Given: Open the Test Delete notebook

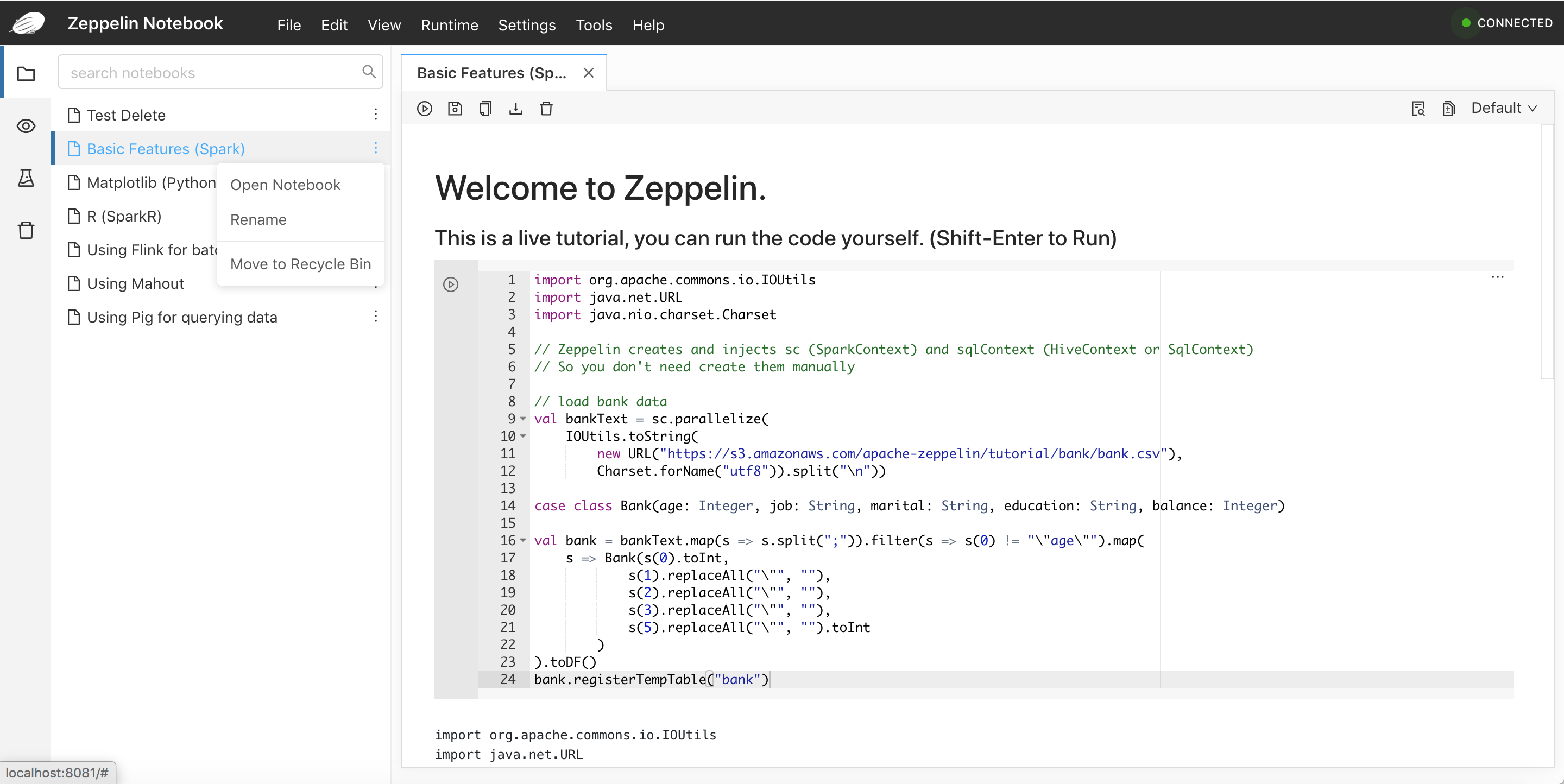Looking at the screenshot, I should click(125, 115).
